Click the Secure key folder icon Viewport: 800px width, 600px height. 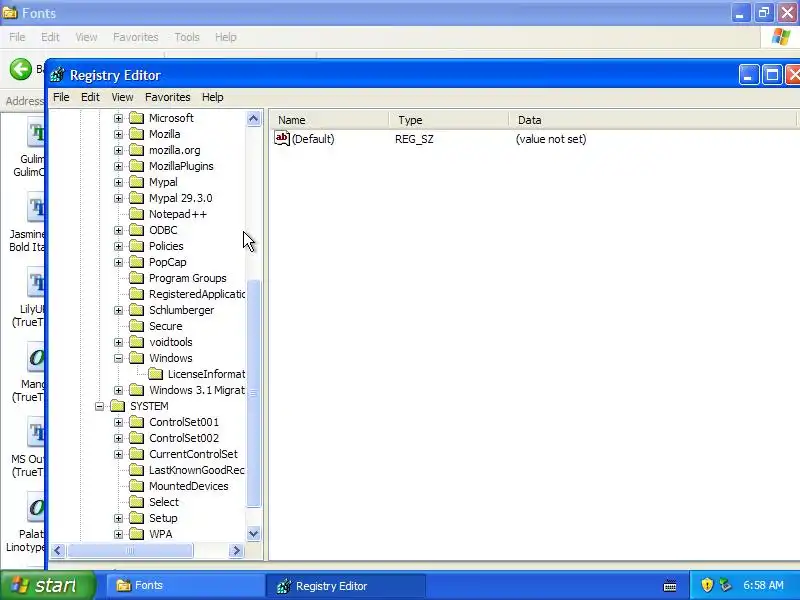pos(136,326)
